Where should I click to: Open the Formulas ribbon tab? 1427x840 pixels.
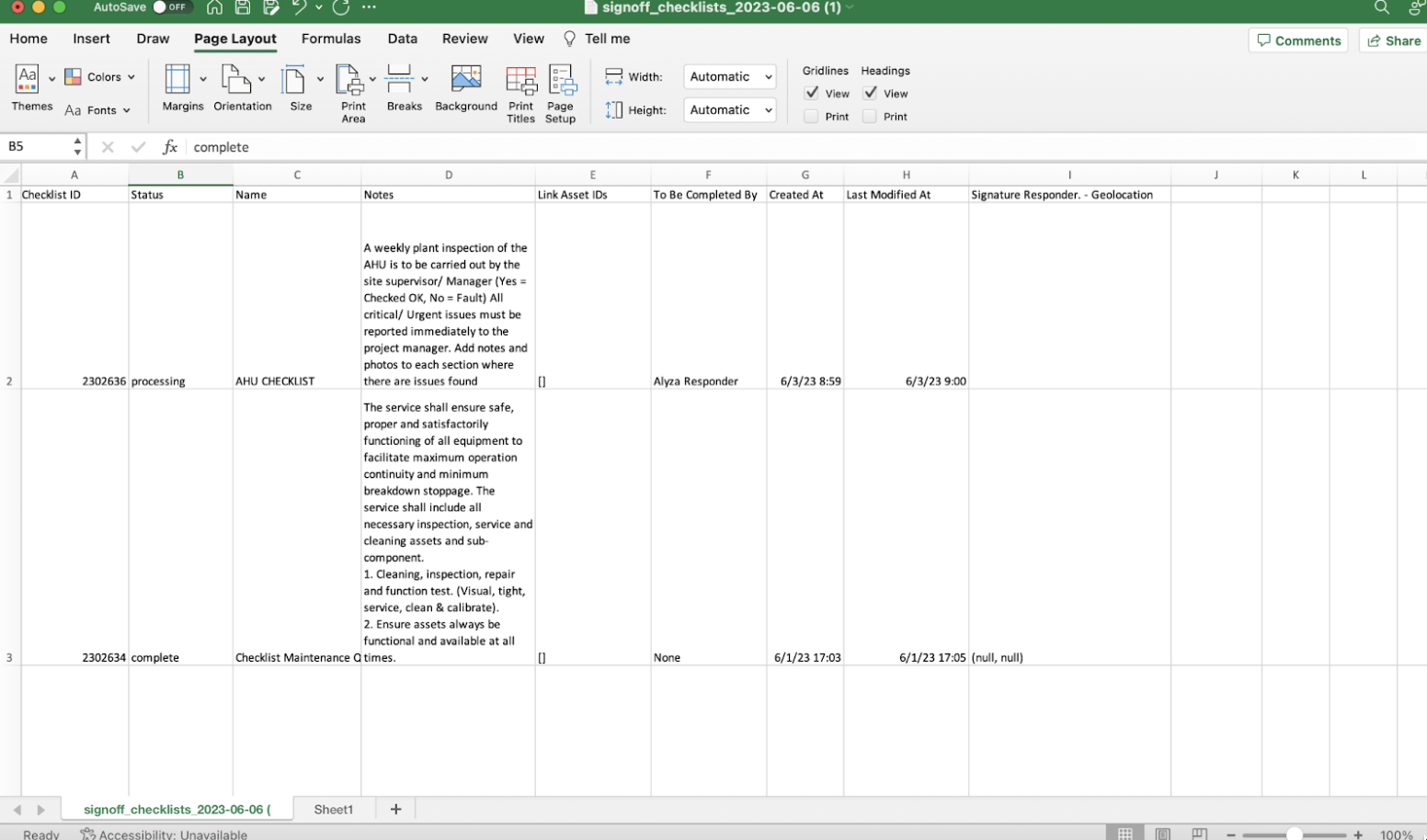(x=331, y=39)
